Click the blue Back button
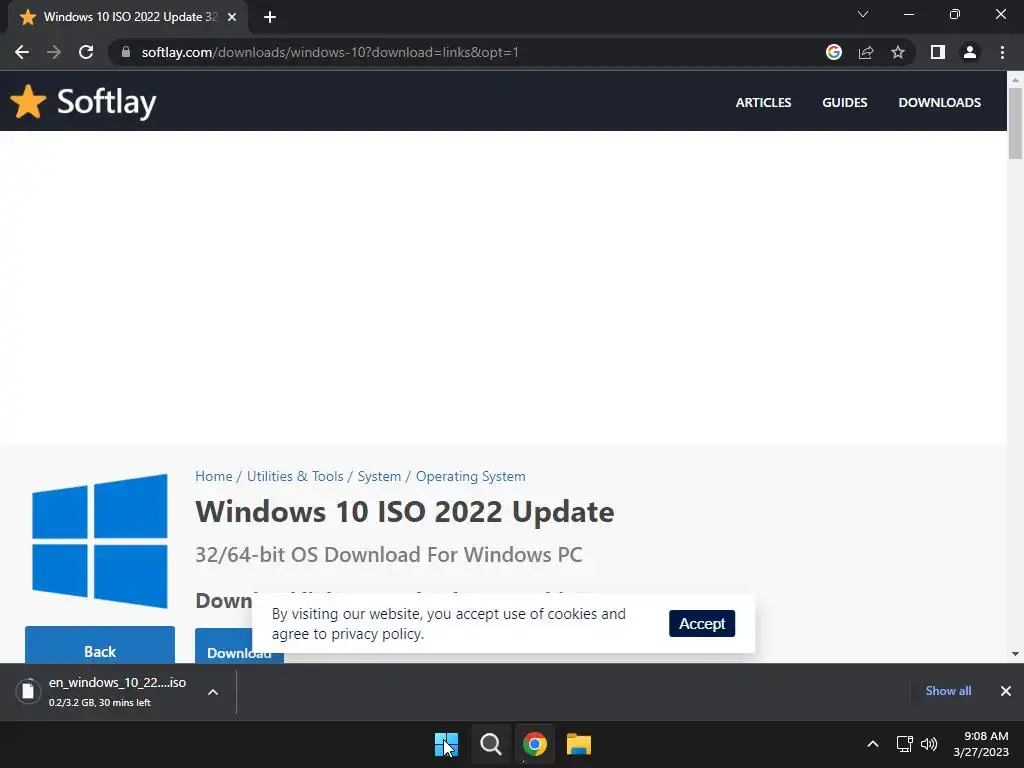This screenshot has height=768, width=1024. click(x=100, y=646)
